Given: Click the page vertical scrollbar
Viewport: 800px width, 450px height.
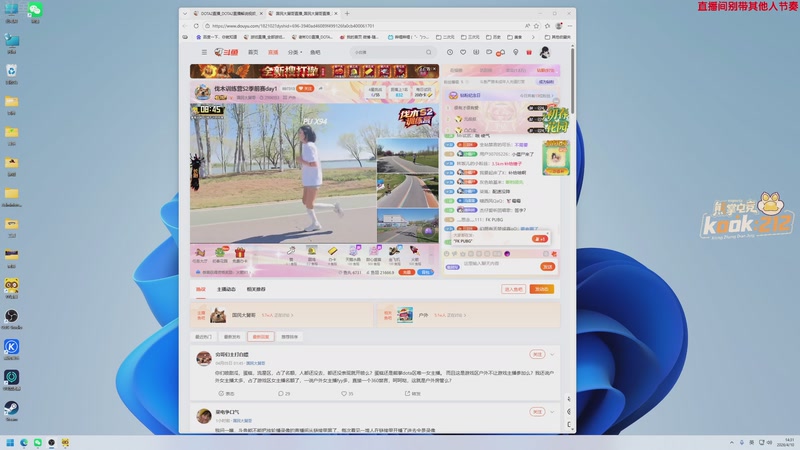Looking at the screenshot, I should (x=572, y=82).
